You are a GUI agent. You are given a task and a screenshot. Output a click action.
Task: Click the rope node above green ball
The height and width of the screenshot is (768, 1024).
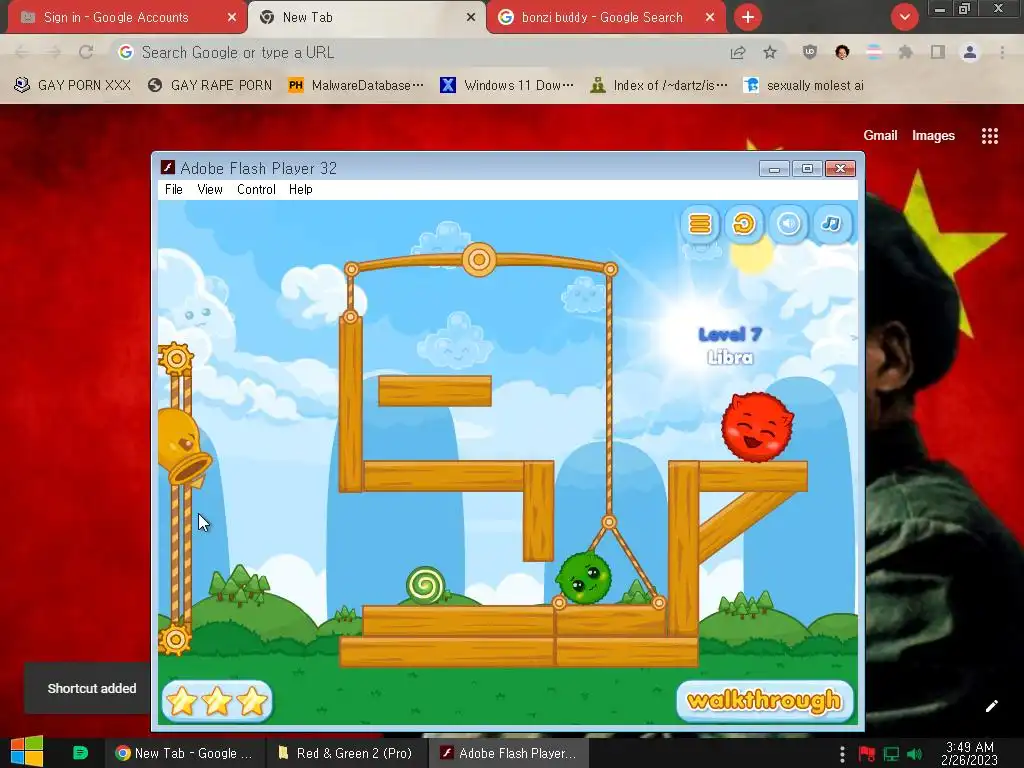[x=609, y=522]
